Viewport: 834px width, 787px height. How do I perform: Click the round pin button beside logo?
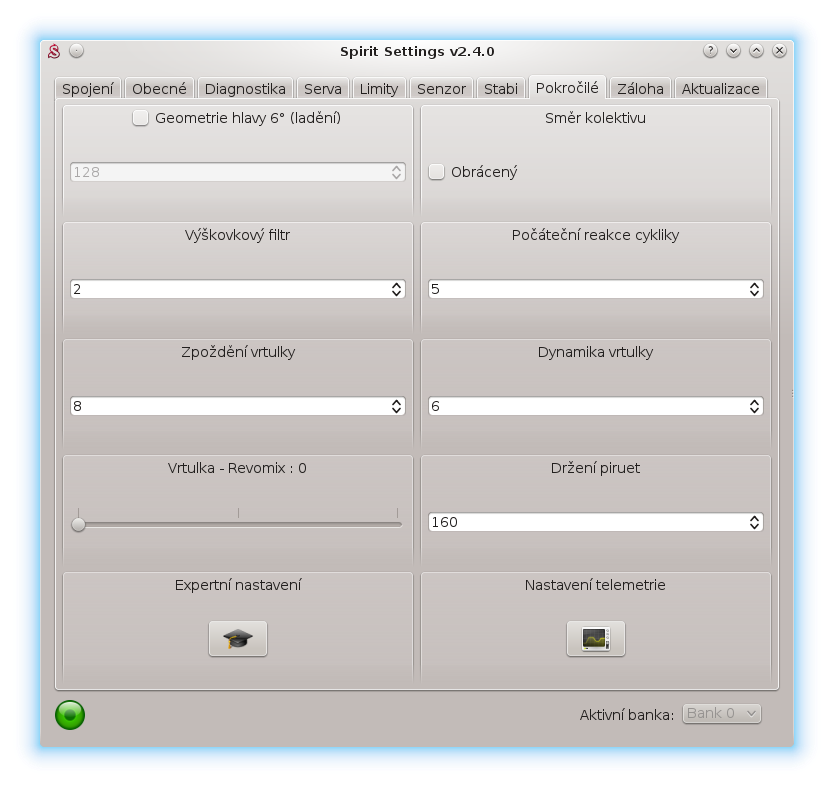point(77,51)
